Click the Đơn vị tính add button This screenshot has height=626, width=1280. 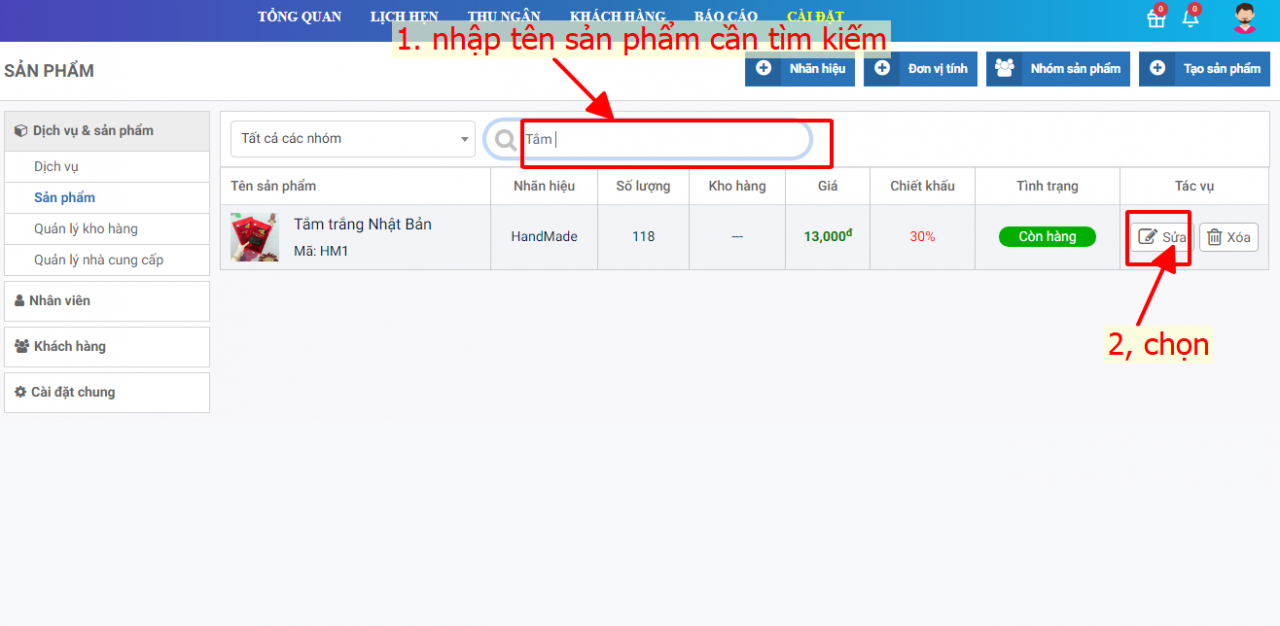point(920,69)
